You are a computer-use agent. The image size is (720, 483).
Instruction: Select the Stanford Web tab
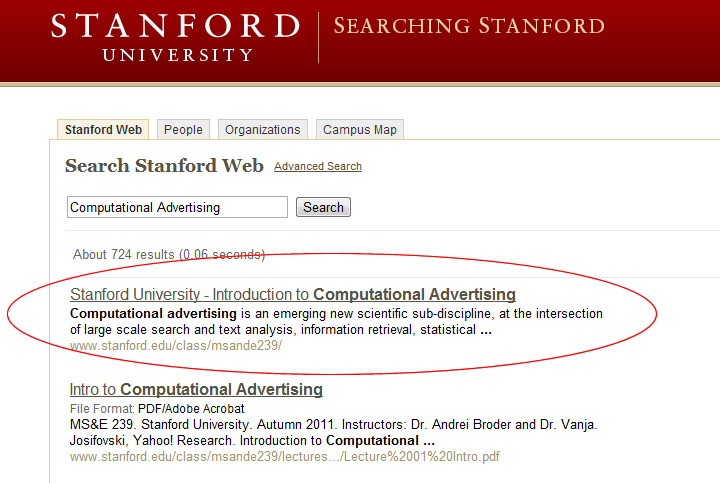point(103,130)
